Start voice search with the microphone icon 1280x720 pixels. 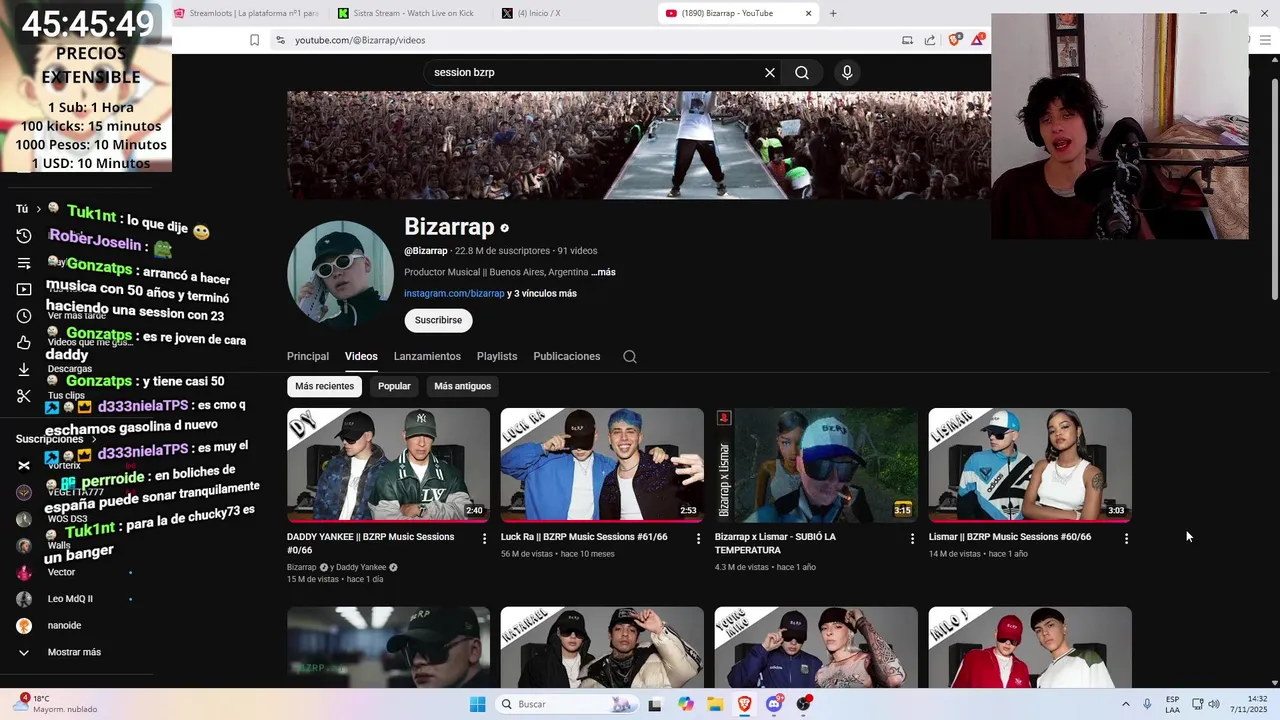[847, 72]
